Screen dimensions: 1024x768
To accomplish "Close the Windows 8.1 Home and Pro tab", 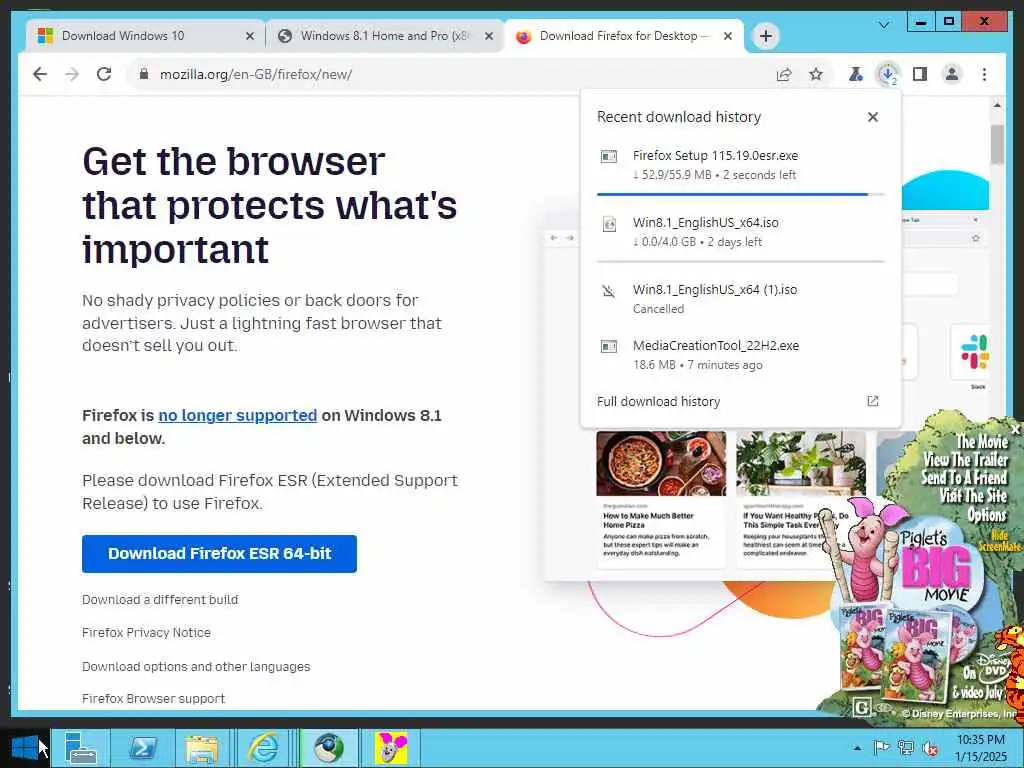I will point(488,37).
